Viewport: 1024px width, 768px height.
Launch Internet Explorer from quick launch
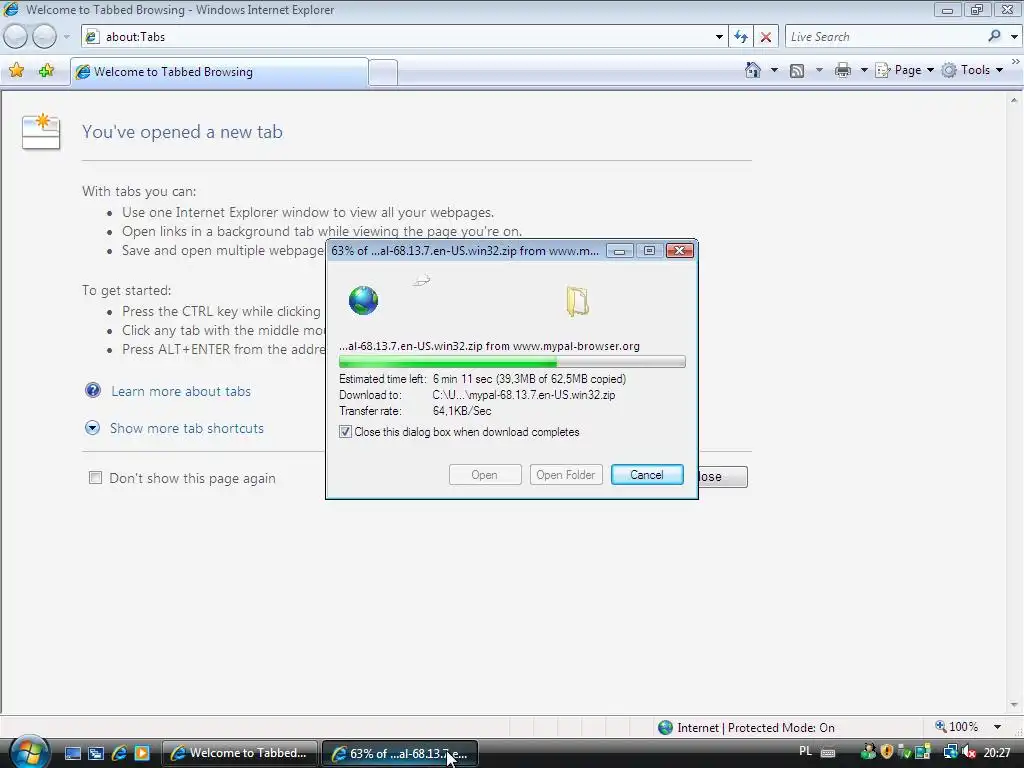point(119,754)
